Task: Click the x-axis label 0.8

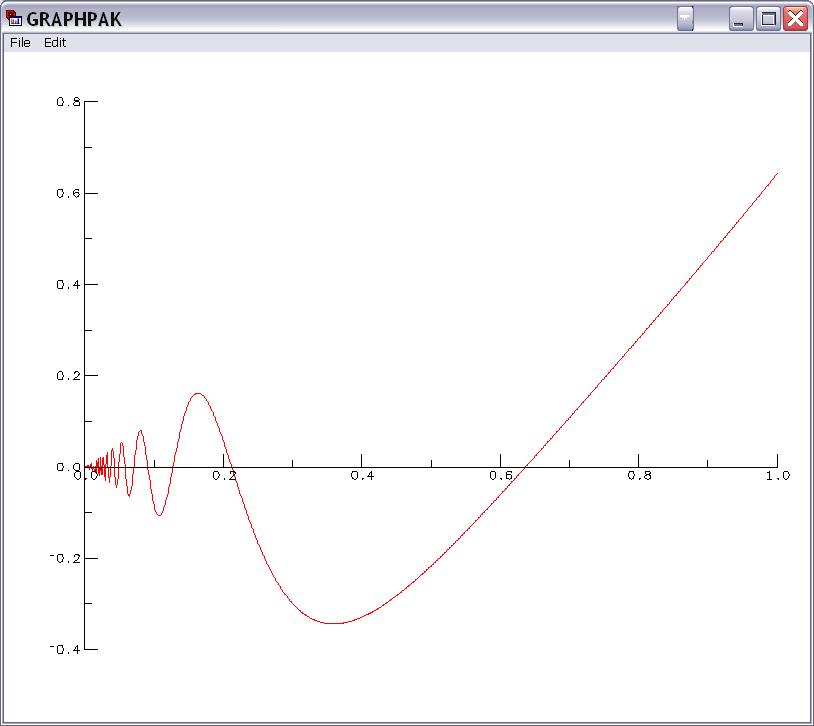Action: point(639,476)
